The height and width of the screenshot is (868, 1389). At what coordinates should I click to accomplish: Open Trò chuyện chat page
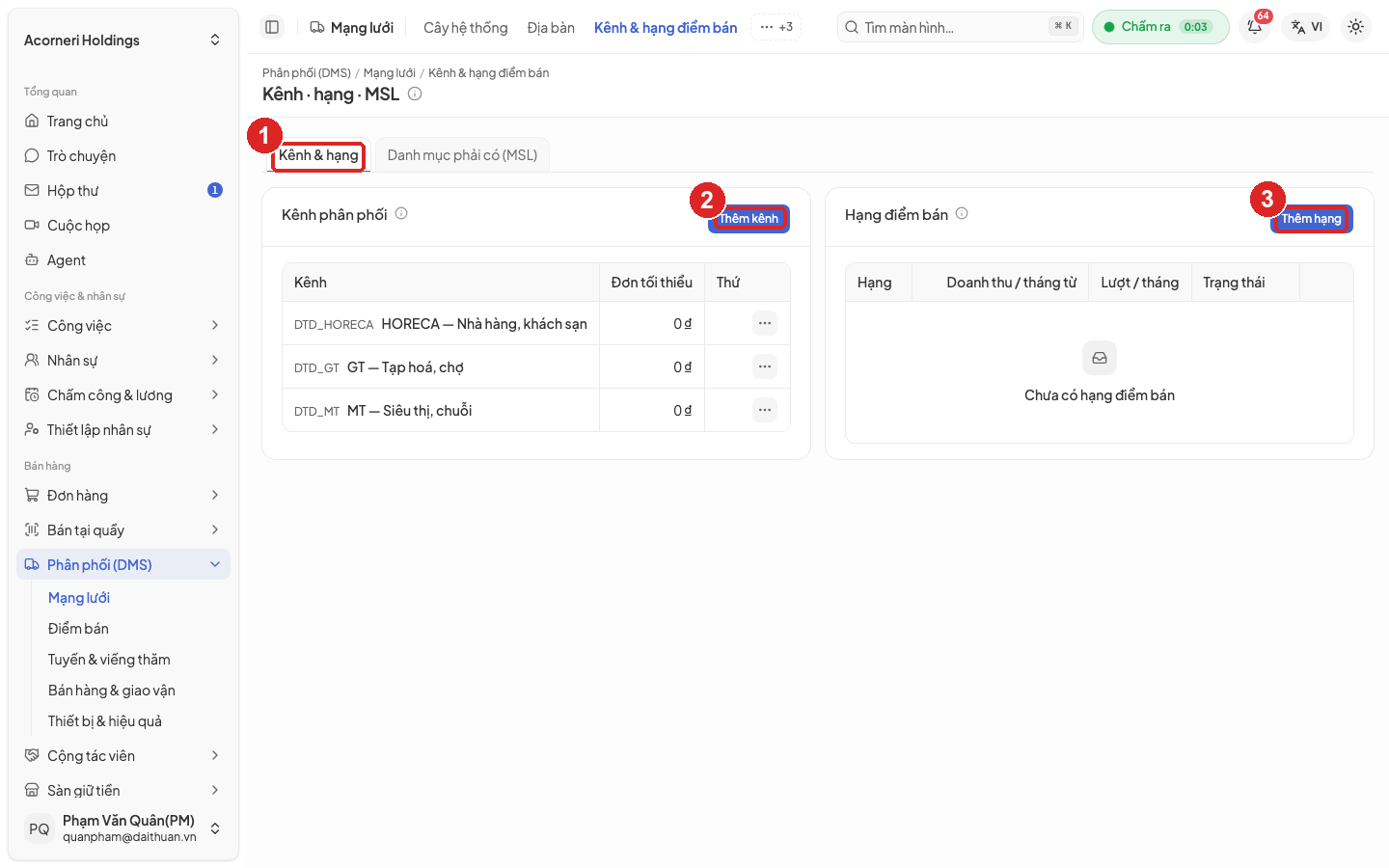123,156
